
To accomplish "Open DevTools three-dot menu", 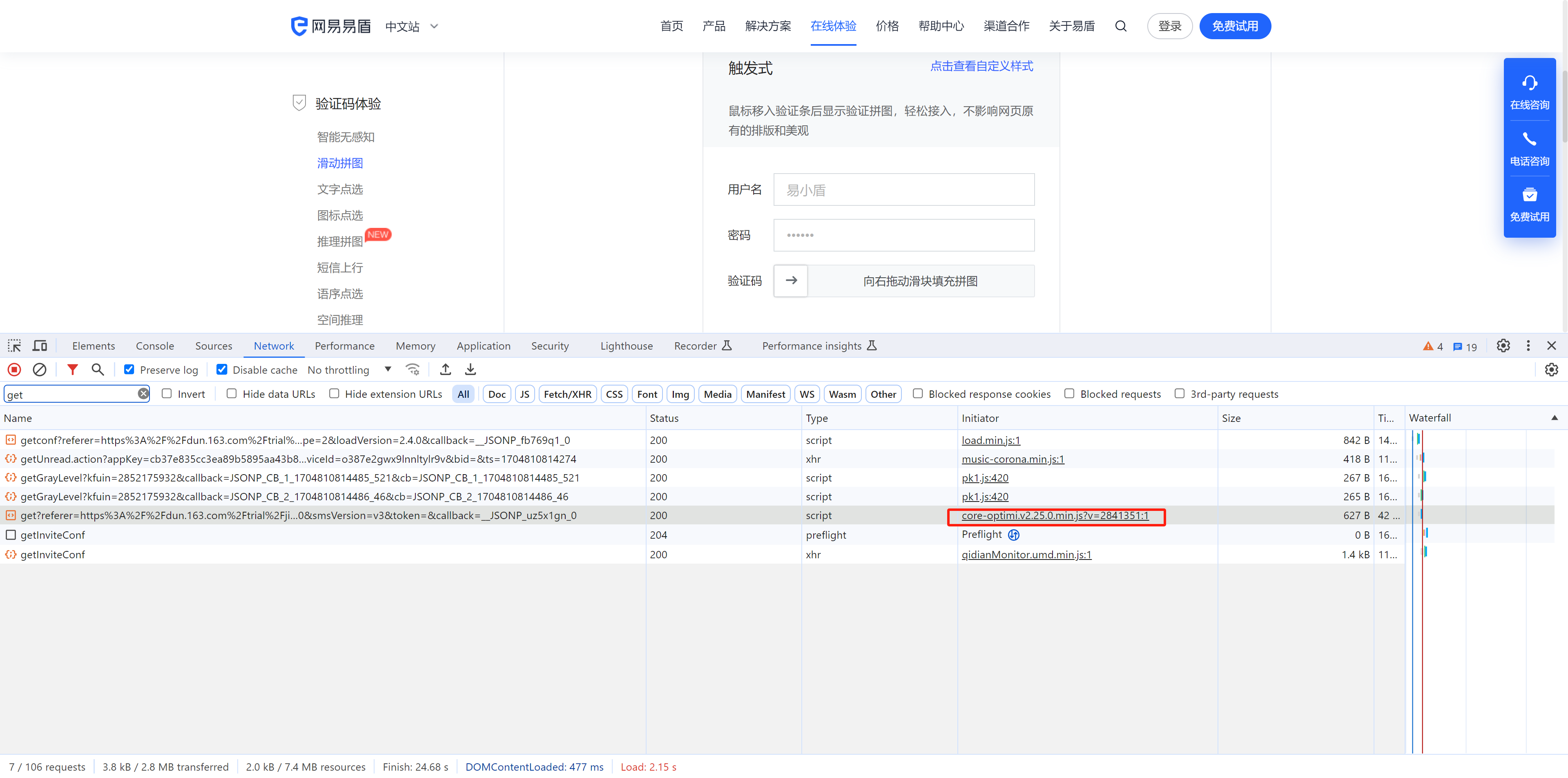I will [1528, 346].
